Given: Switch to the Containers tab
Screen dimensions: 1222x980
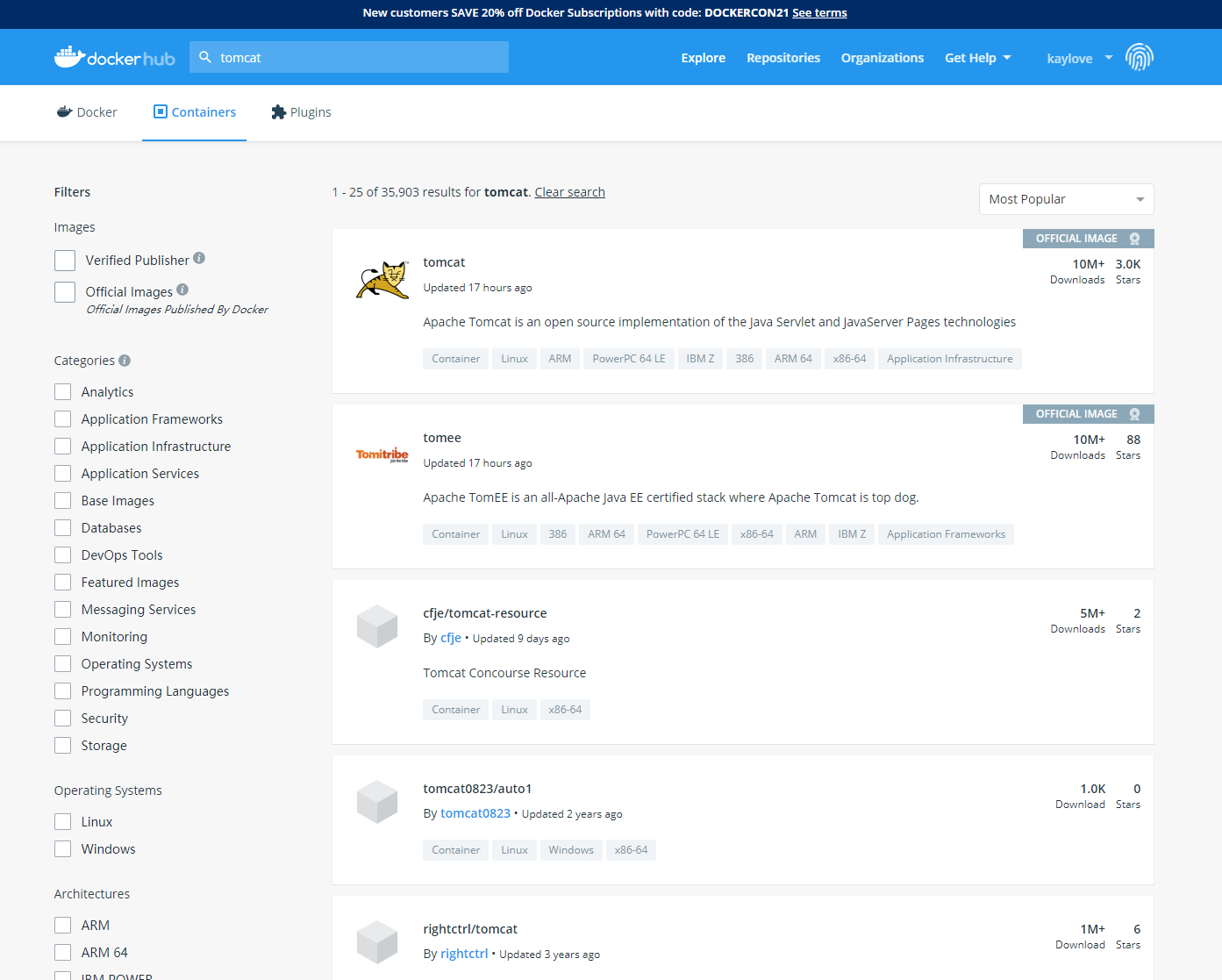Looking at the screenshot, I should (x=194, y=112).
